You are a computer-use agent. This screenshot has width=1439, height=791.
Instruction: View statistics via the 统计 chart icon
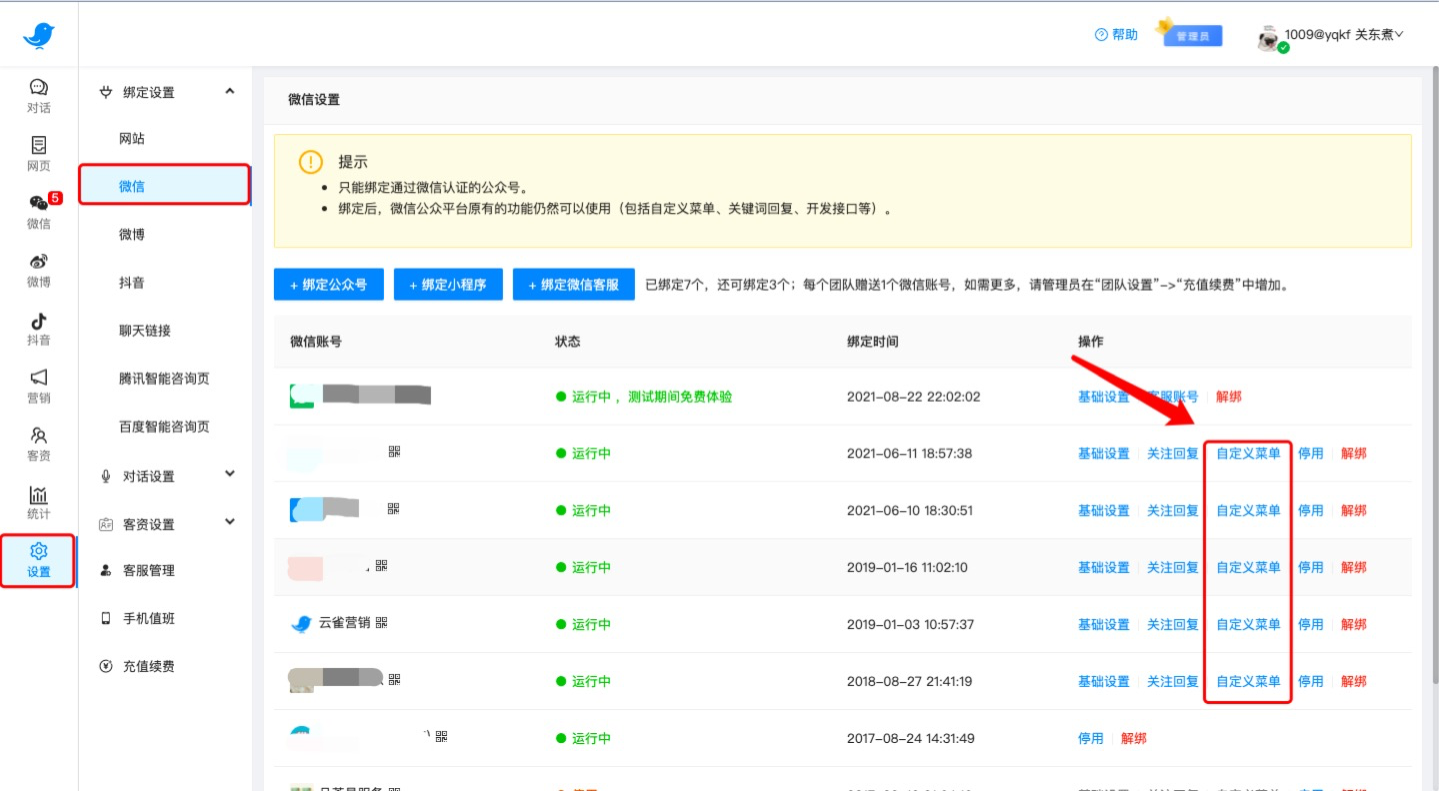coord(38,502)
